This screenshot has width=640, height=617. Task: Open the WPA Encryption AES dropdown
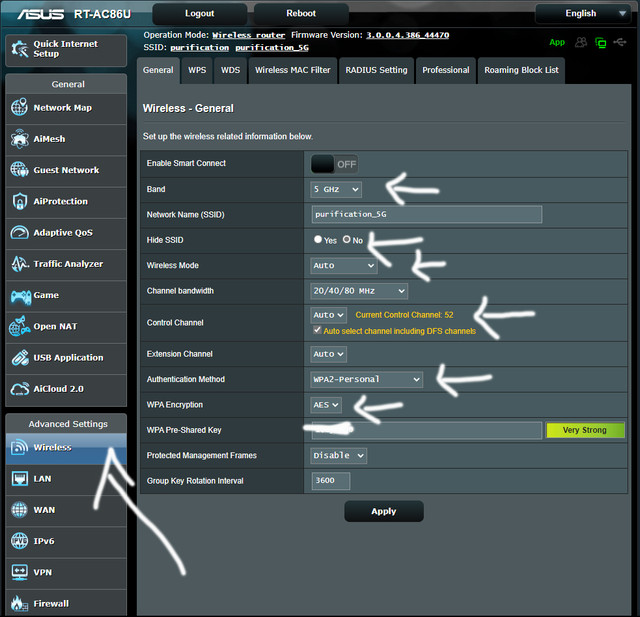326,405
